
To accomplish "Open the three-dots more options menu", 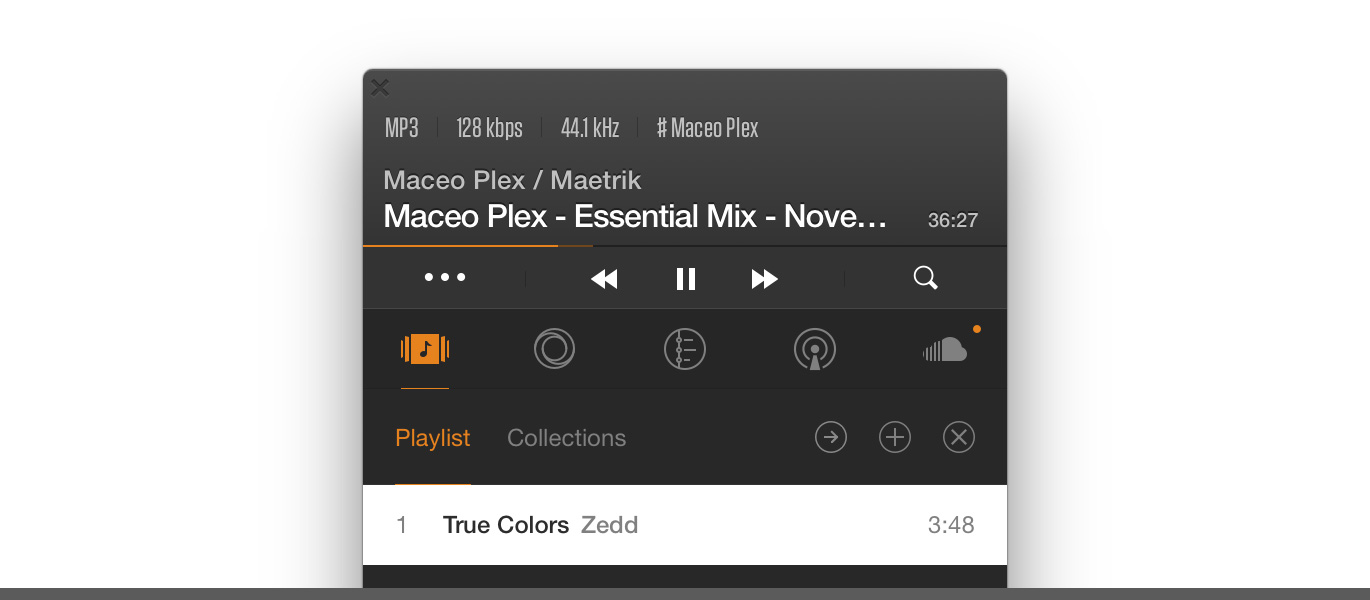I will tap(445, 278).
